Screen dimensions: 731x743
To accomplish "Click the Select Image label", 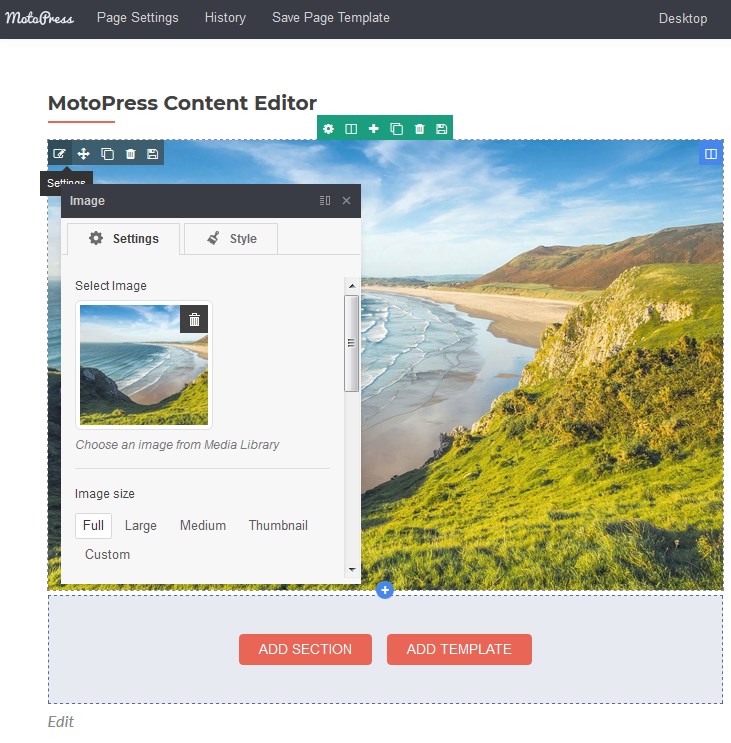I will [111, 286].
